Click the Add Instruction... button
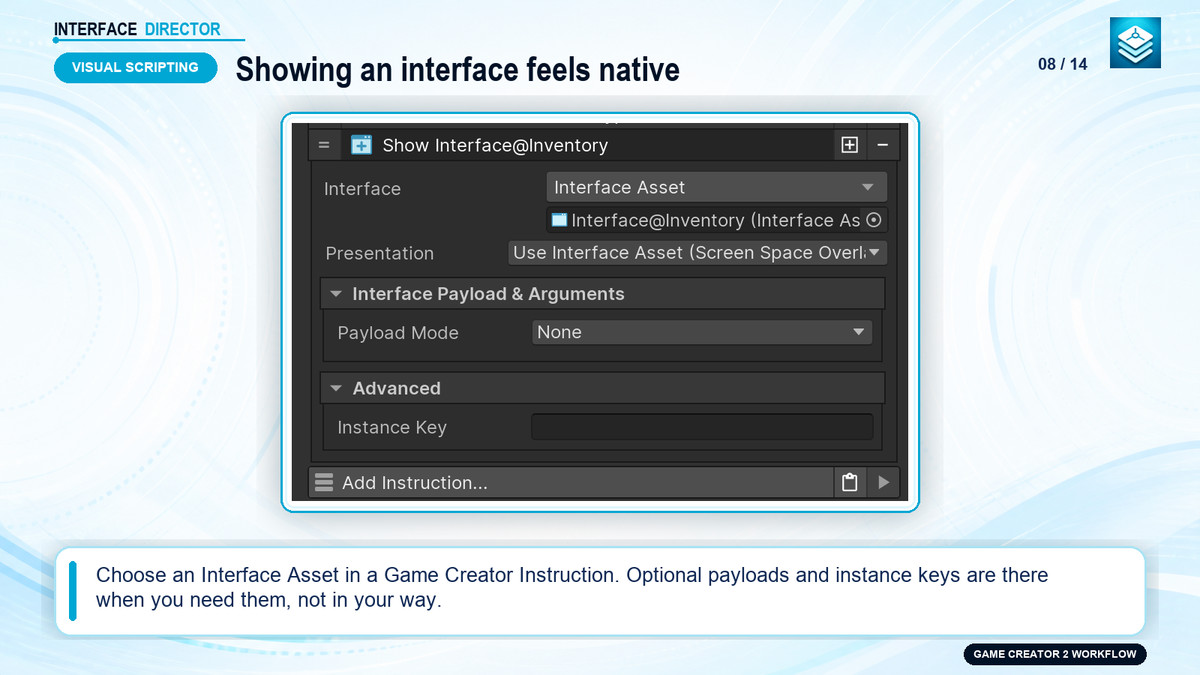The width and height of the screenshot is (1200, 675). click(x=572, y=483)
